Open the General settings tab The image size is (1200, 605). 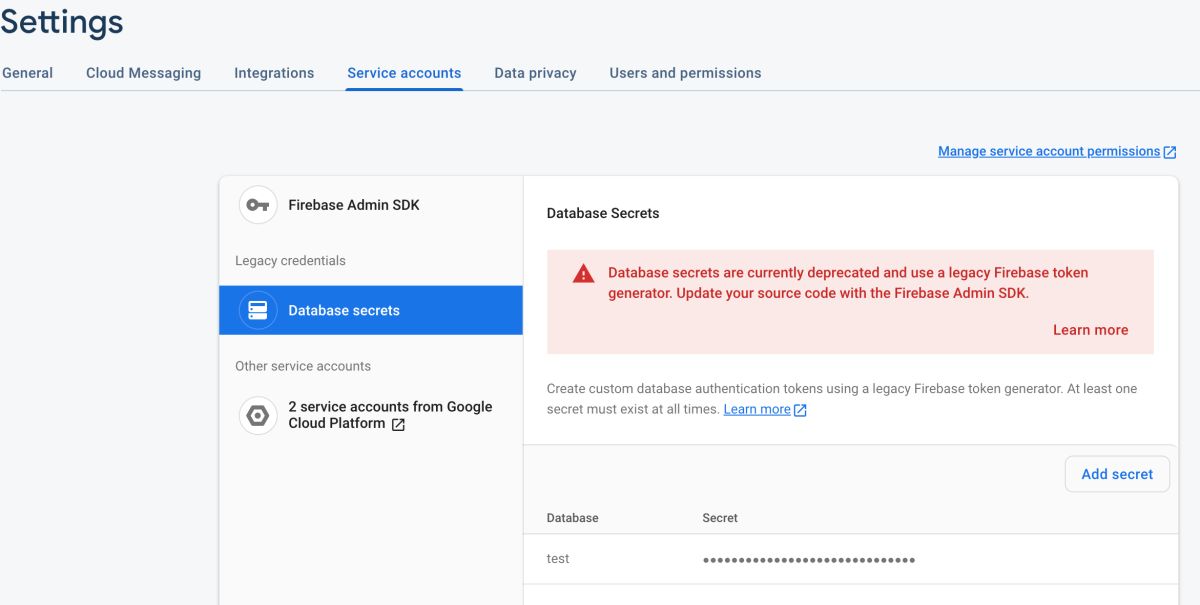pos(28,73)
